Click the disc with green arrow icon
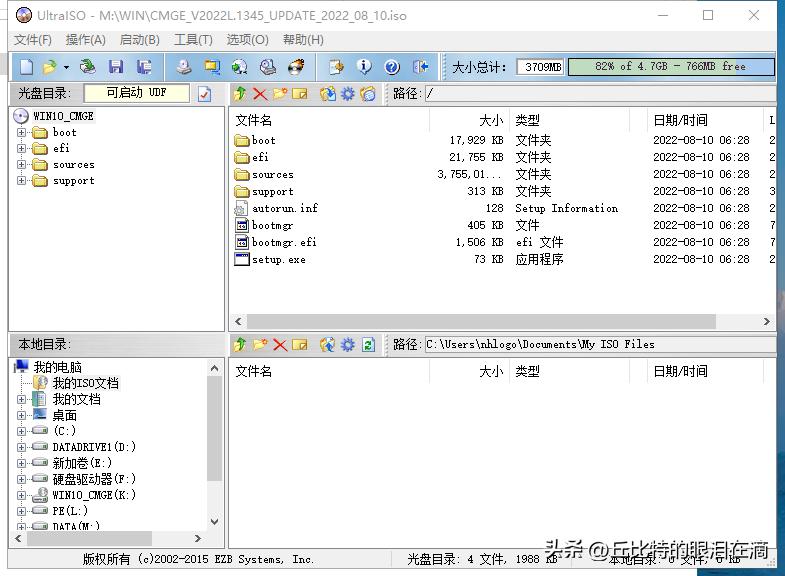Image resolution: width=785 pixels, height=576 pixels. (x=240, y=67)
